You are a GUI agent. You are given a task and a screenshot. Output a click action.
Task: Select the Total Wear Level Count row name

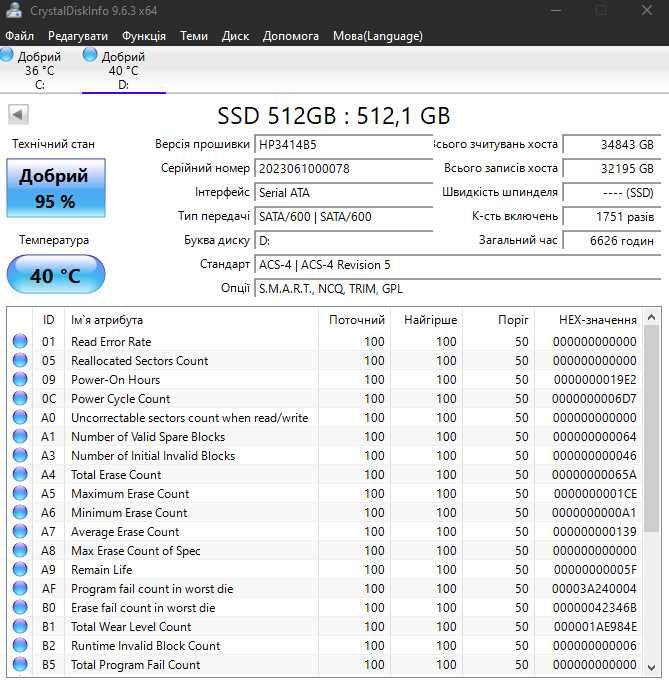click(131, 626)
